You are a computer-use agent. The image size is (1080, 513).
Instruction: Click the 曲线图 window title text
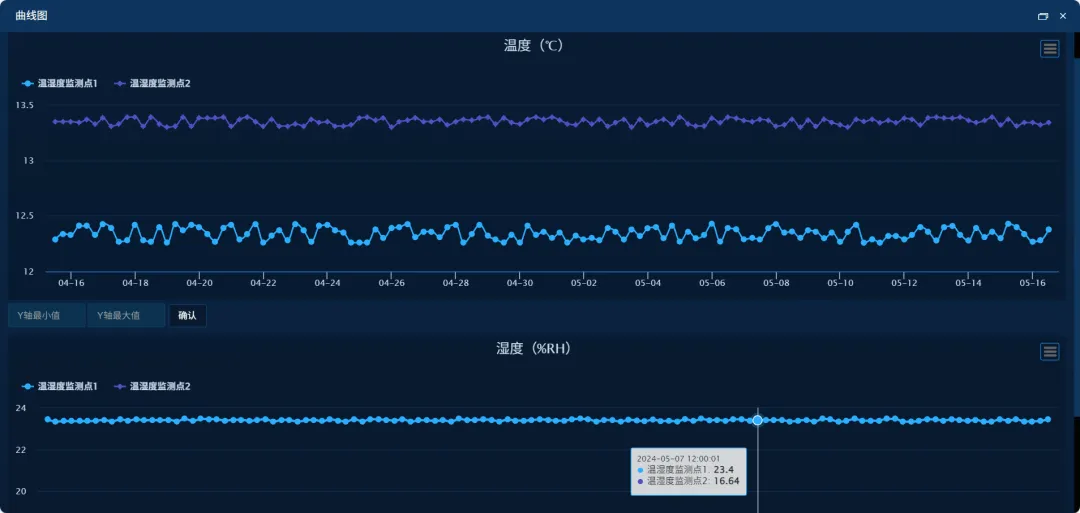(x=31, y=16)
